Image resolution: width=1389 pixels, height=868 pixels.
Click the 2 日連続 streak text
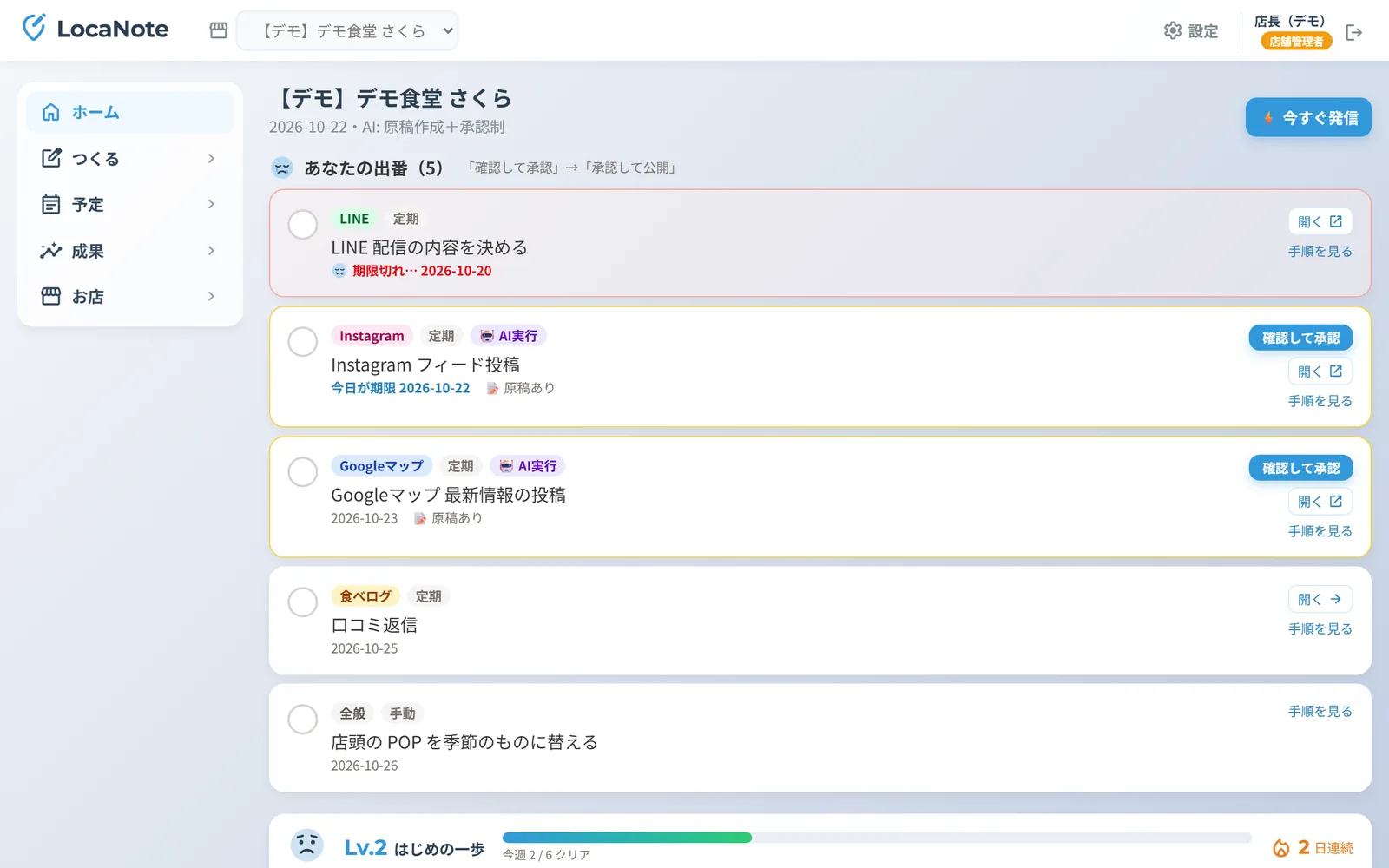(1326, 848)
